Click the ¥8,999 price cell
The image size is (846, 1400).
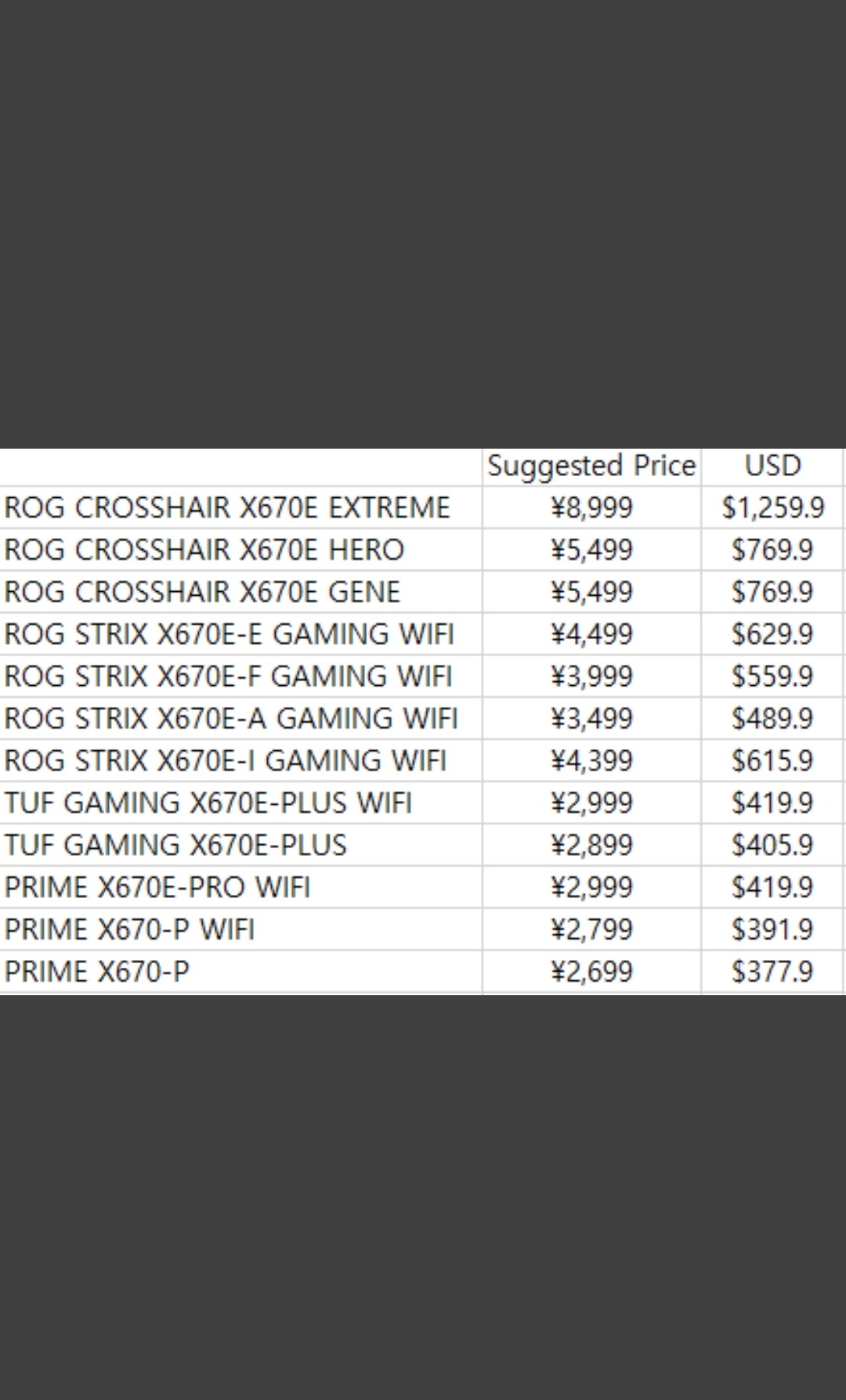[591, 507]
